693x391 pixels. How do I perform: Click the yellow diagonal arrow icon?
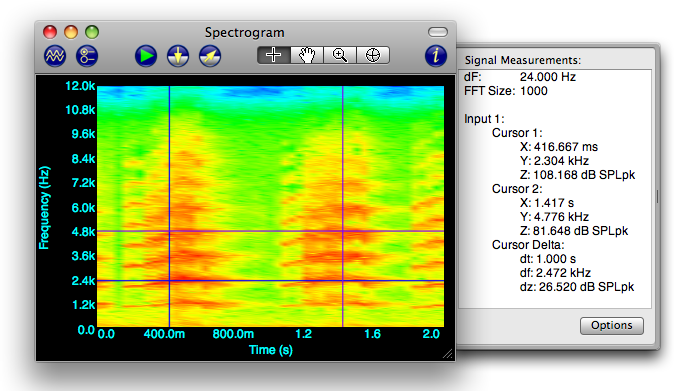210,56
